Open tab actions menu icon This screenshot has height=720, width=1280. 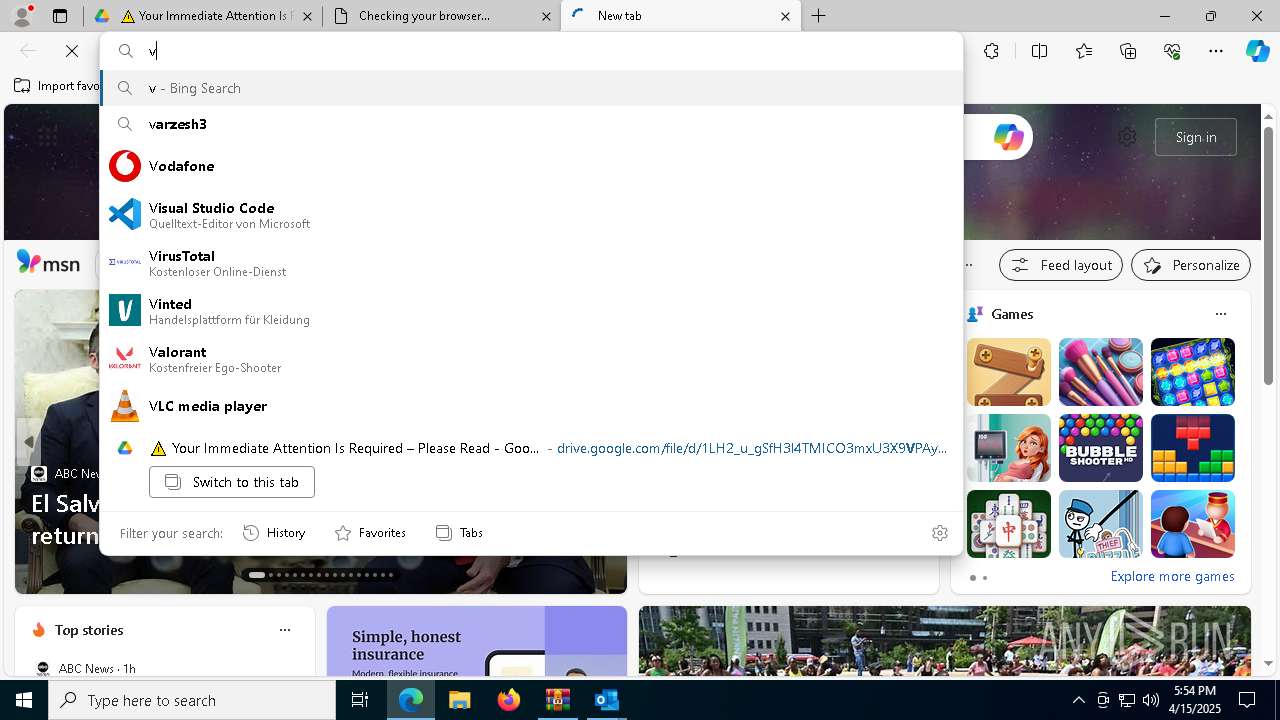(x=60, y=16)
